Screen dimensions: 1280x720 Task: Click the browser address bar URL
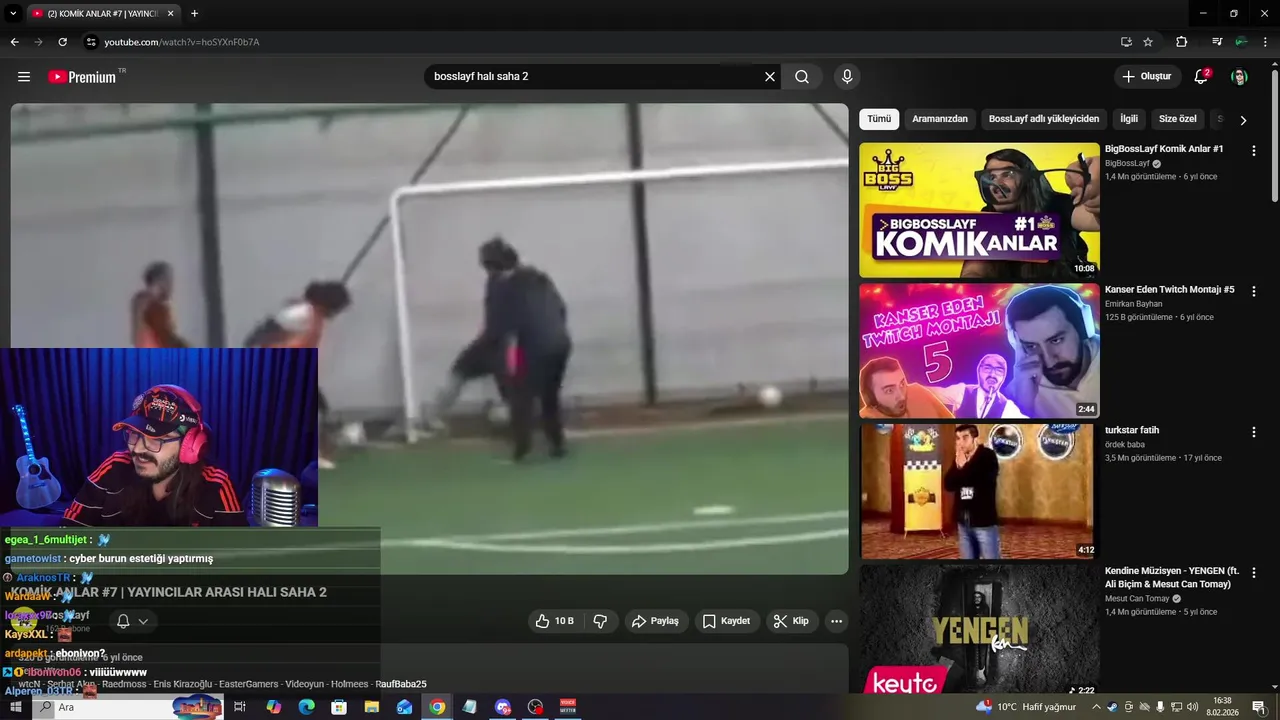[x=182, y=42]
